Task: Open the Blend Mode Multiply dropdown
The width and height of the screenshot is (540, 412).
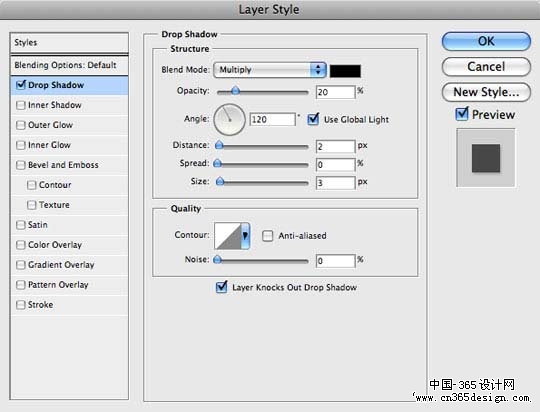Action: coord(270,70)
